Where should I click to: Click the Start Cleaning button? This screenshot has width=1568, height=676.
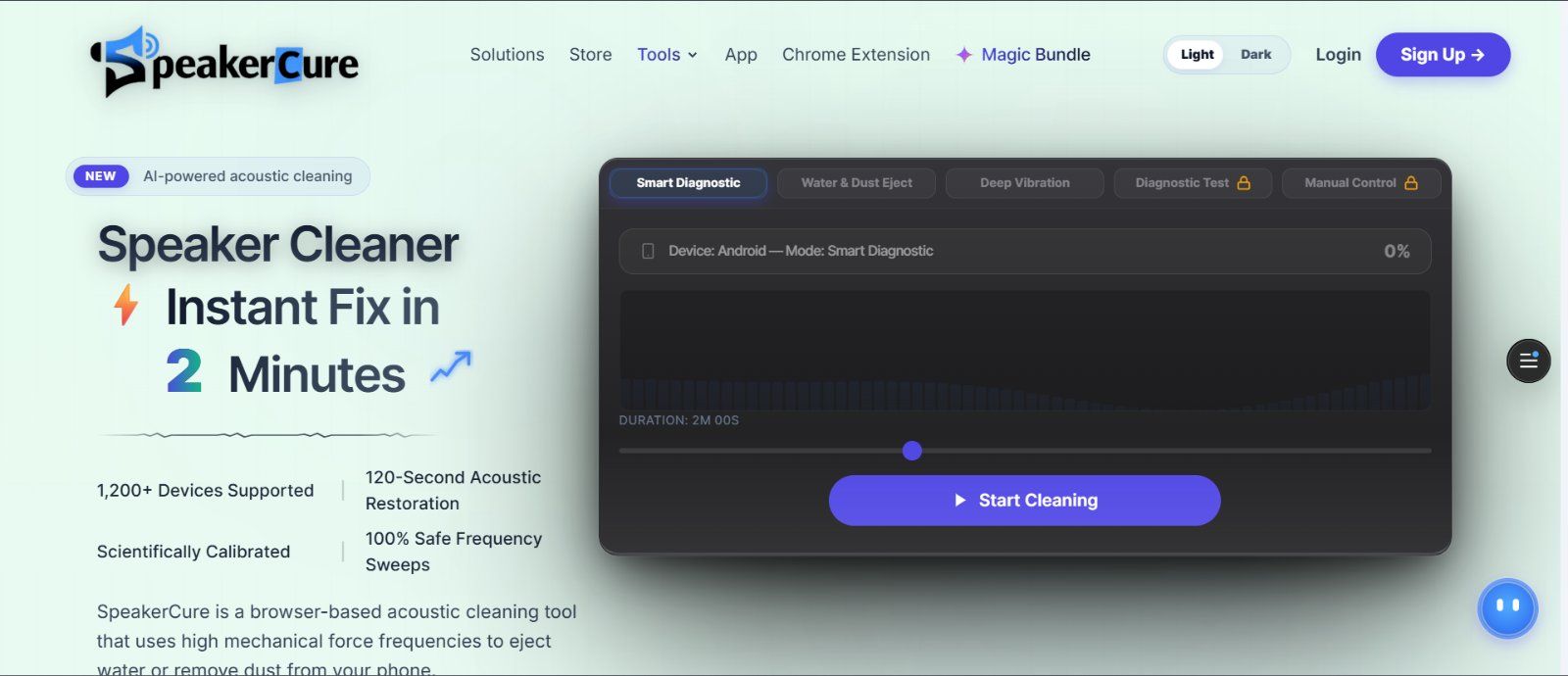1024,501
